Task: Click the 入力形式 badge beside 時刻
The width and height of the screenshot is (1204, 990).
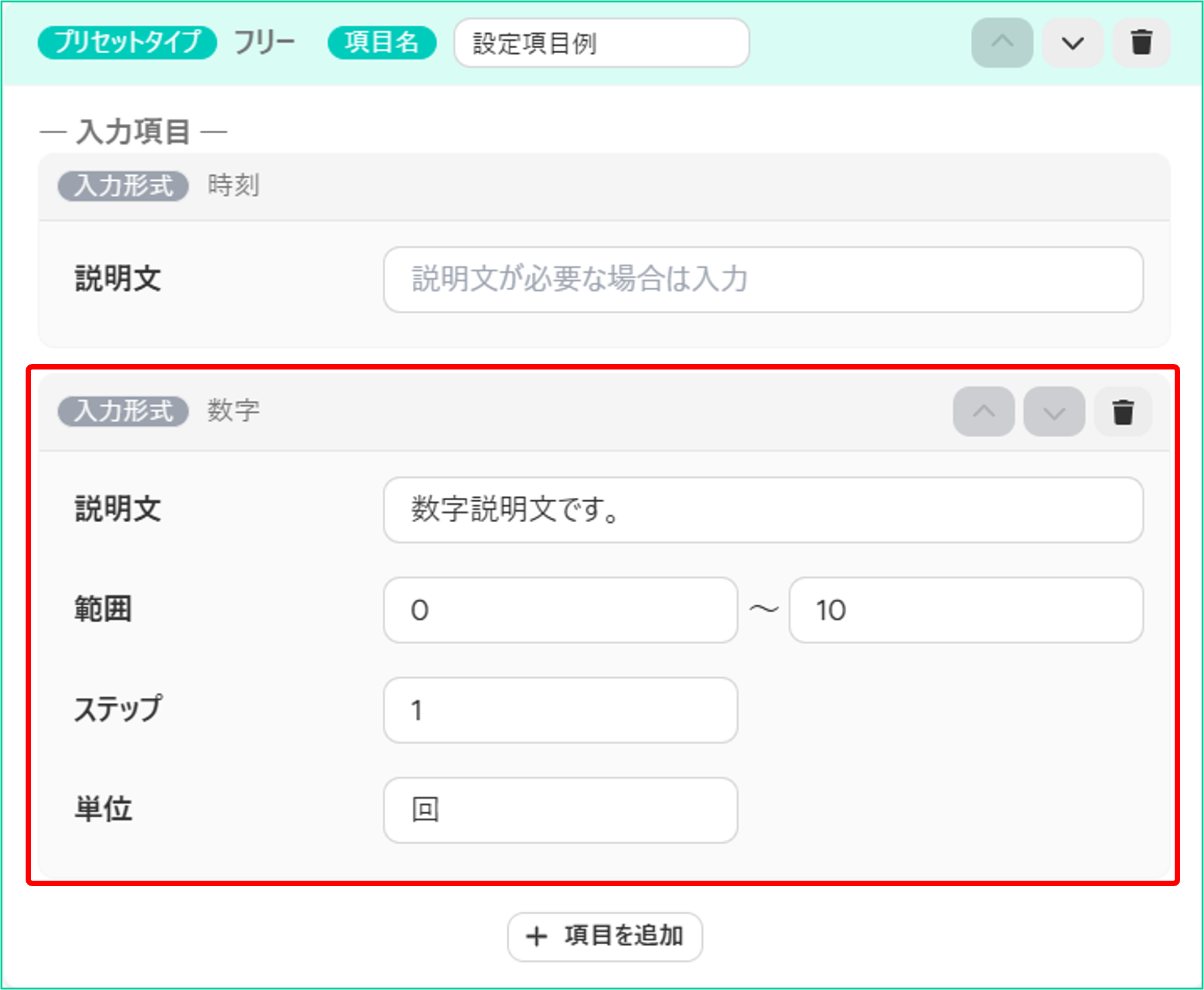Action: pyautogui.click(x=123, y=186)
